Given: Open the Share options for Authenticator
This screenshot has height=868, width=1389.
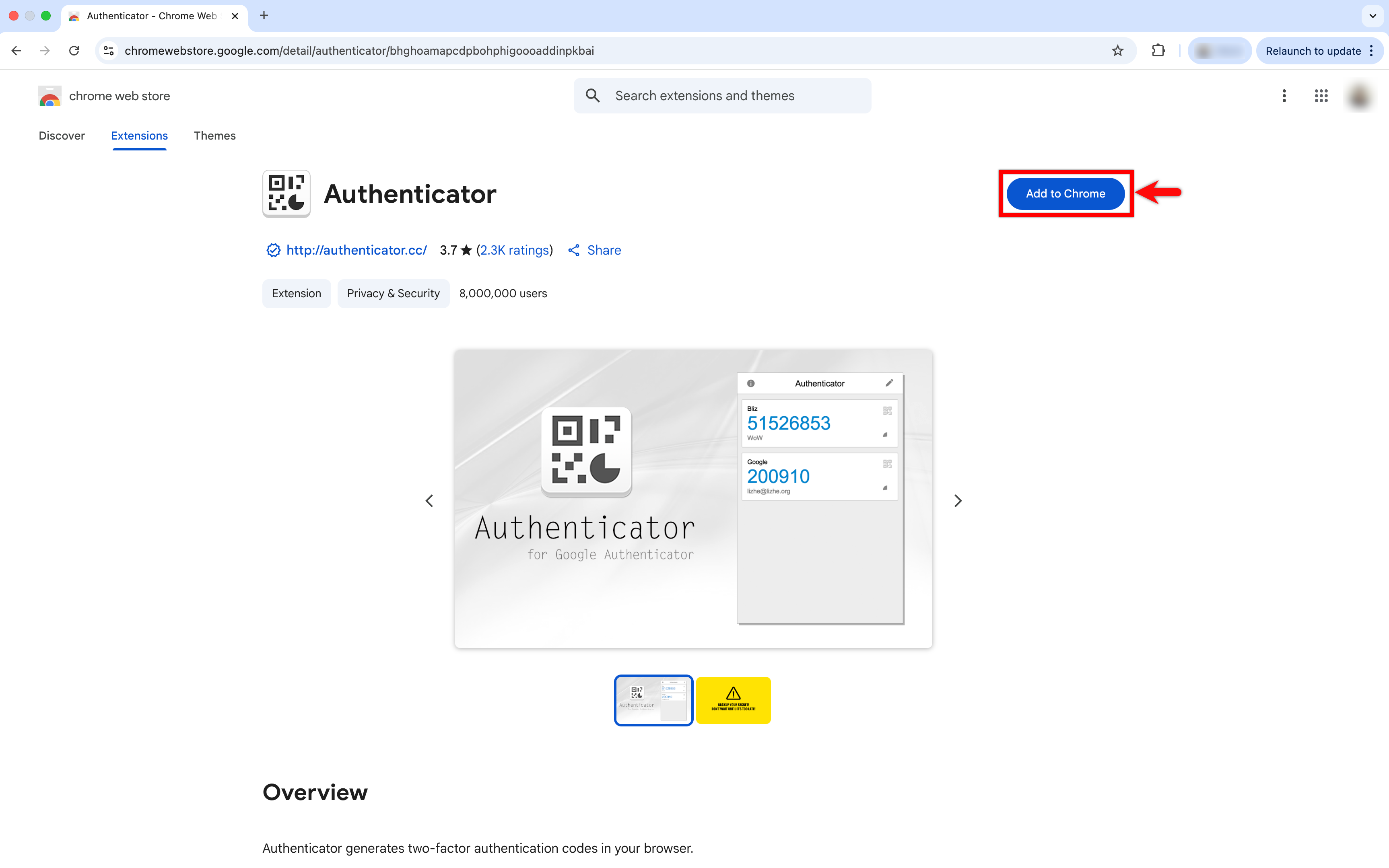Looking at the screenshot, I should click(x=594, y=250).
